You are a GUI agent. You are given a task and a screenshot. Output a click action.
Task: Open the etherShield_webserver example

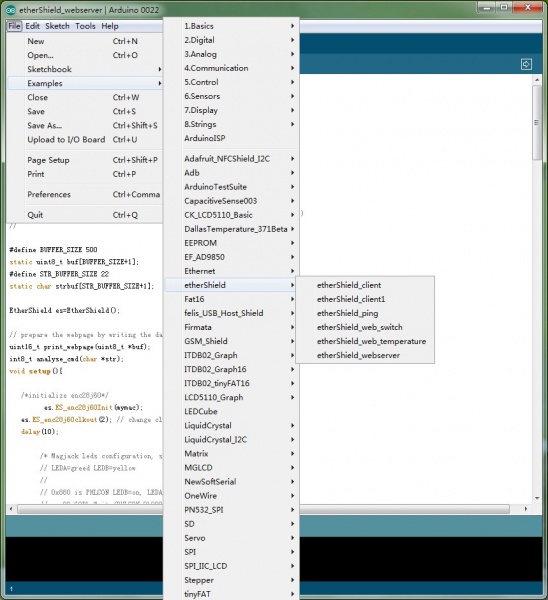click(x=365, y=355)
